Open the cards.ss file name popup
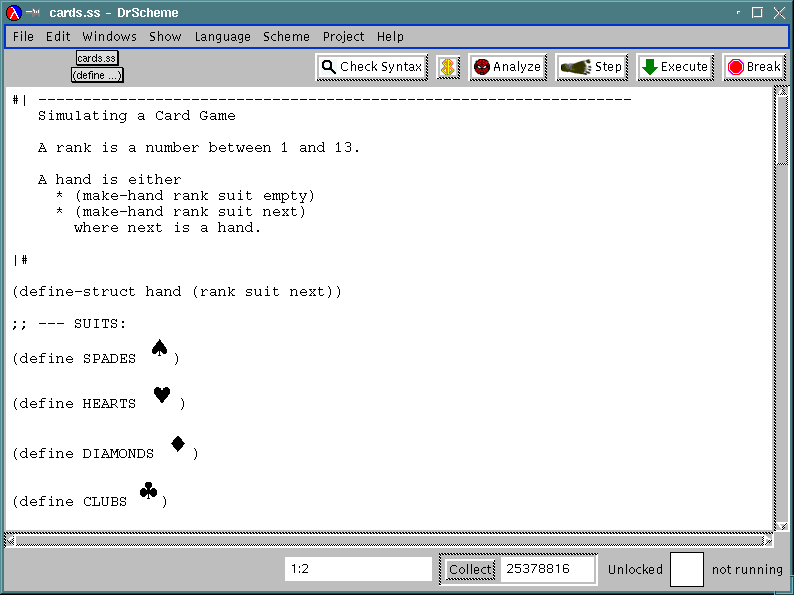The width and height of the screenshot is (794, 595). click(x=97, y=59)
